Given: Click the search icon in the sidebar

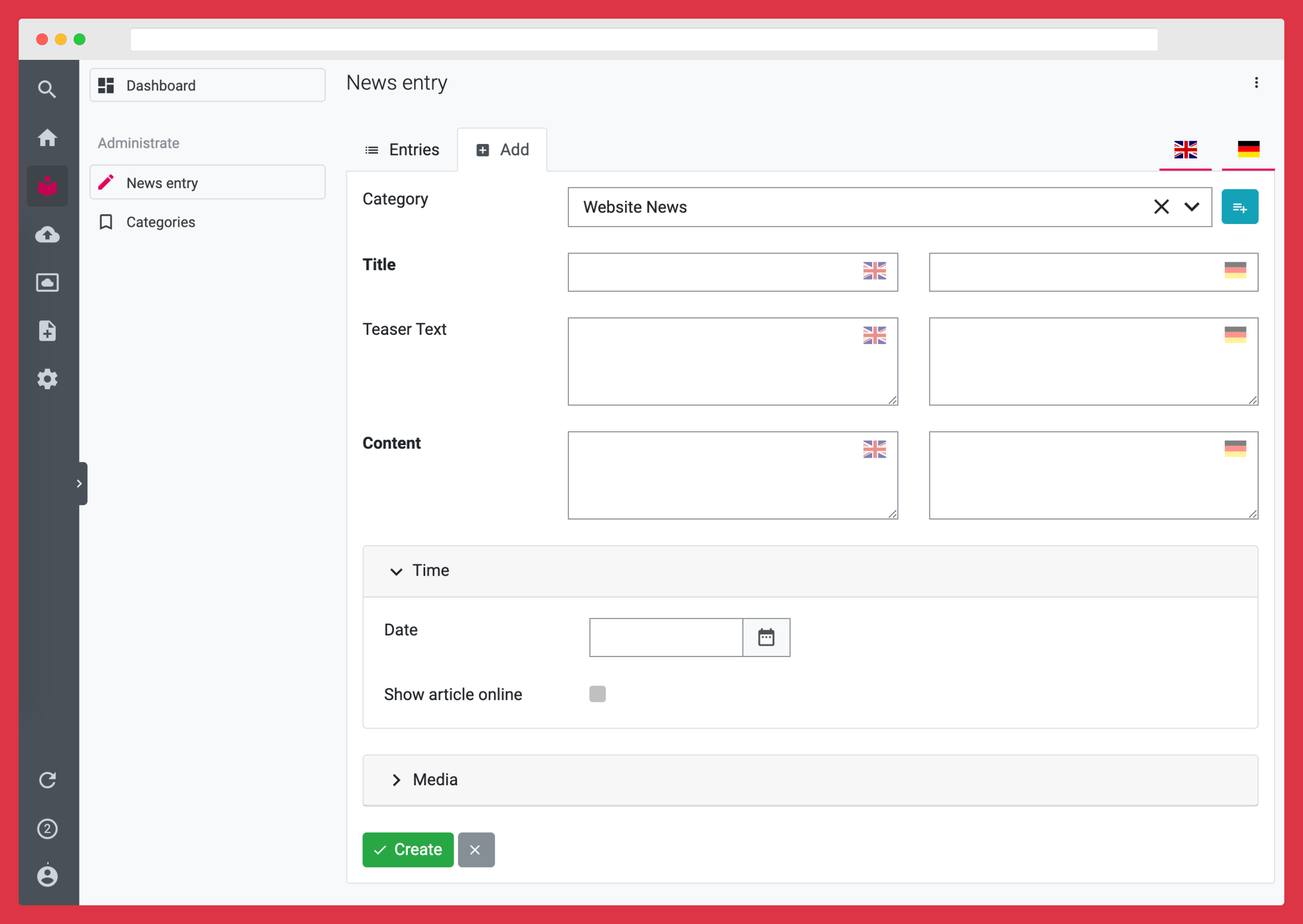Looking at the screenshot, I should click(48, 89).
